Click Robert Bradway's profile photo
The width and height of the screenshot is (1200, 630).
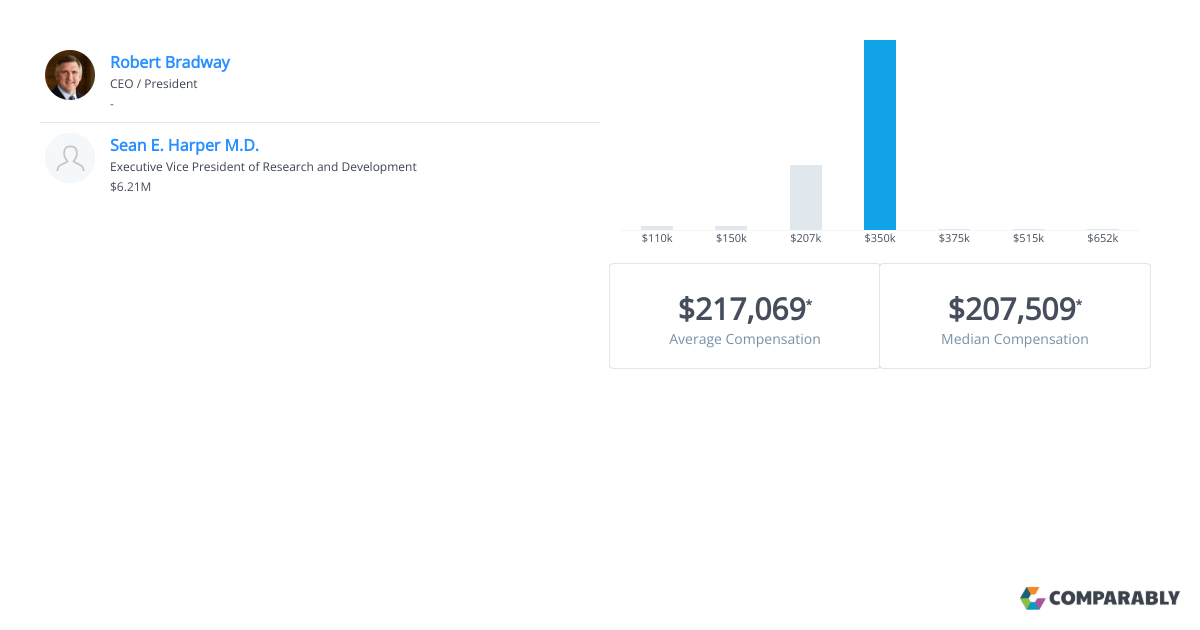pos(70,75)
